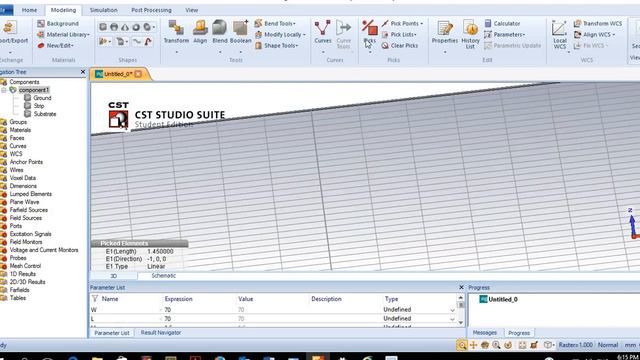
Task: Click Expression cell of parameter W
Action: click(x=199, y=310)
